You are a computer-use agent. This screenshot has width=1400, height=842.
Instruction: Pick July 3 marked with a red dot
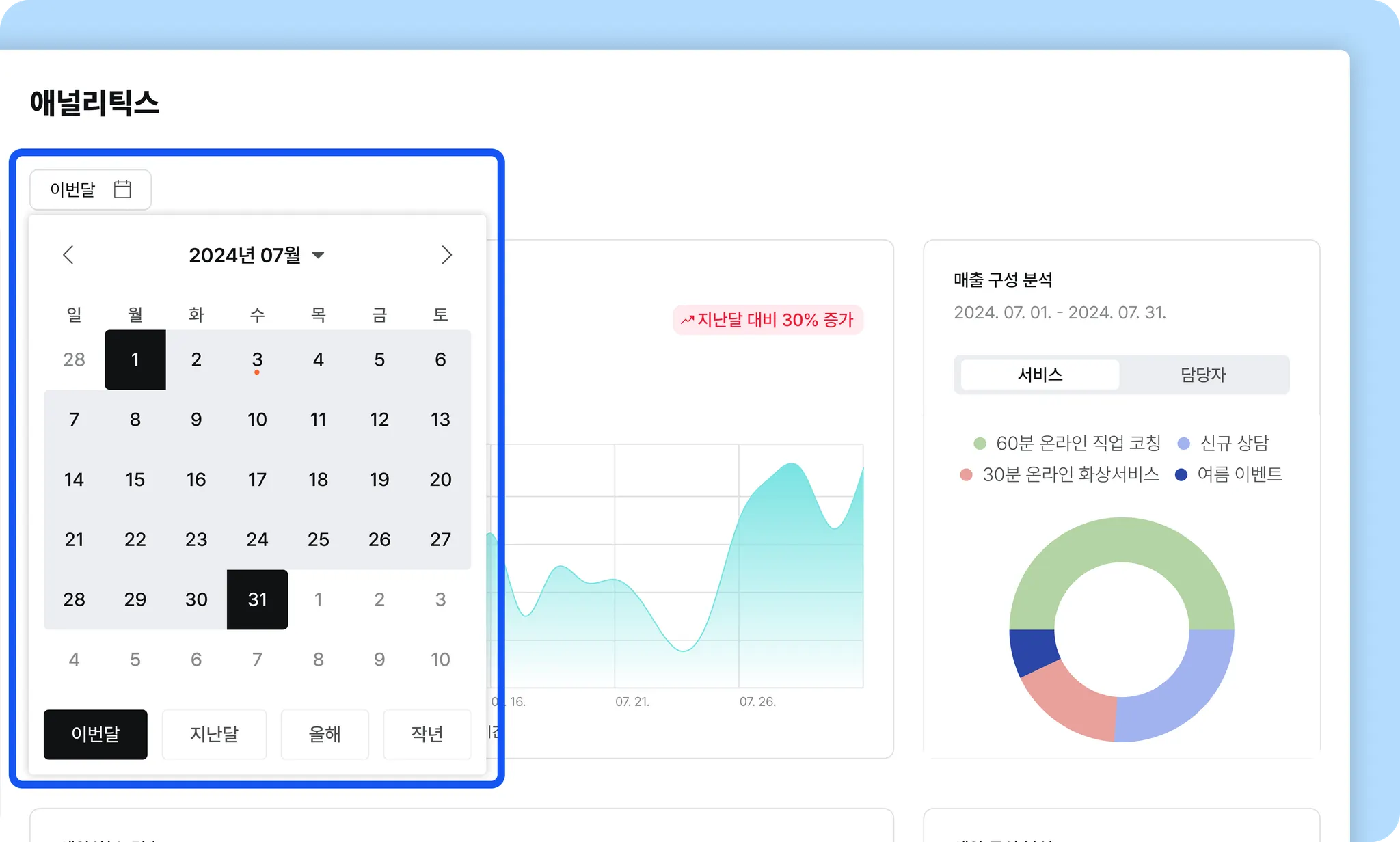point(257,359)
